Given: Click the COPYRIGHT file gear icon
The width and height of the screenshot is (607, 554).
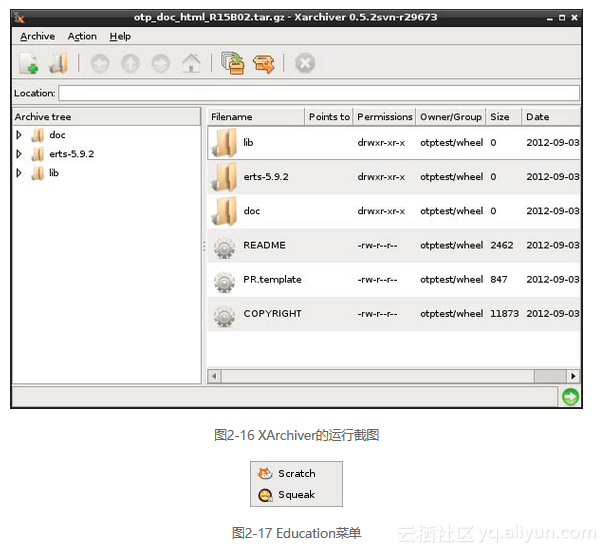Looking at the screenshot, I should click(225, 316).
